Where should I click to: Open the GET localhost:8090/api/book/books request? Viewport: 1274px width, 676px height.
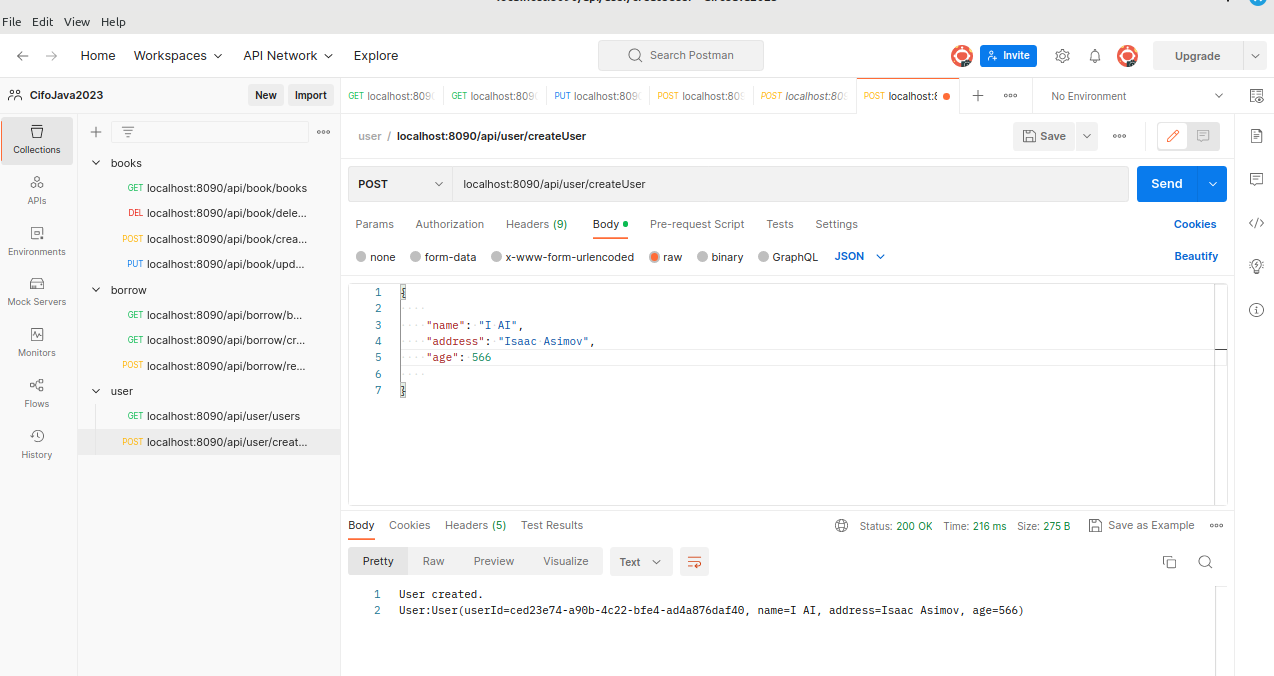coord(216,188)
